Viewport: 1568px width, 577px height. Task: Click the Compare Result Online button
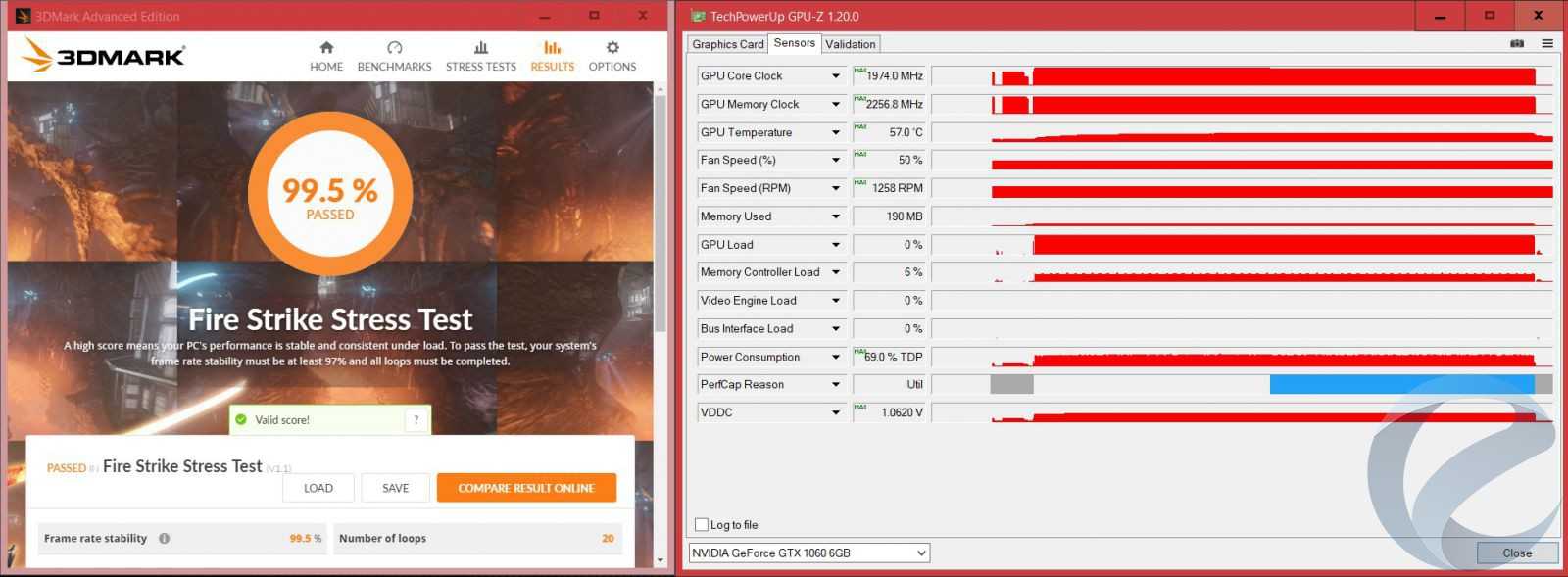(526, 488)
